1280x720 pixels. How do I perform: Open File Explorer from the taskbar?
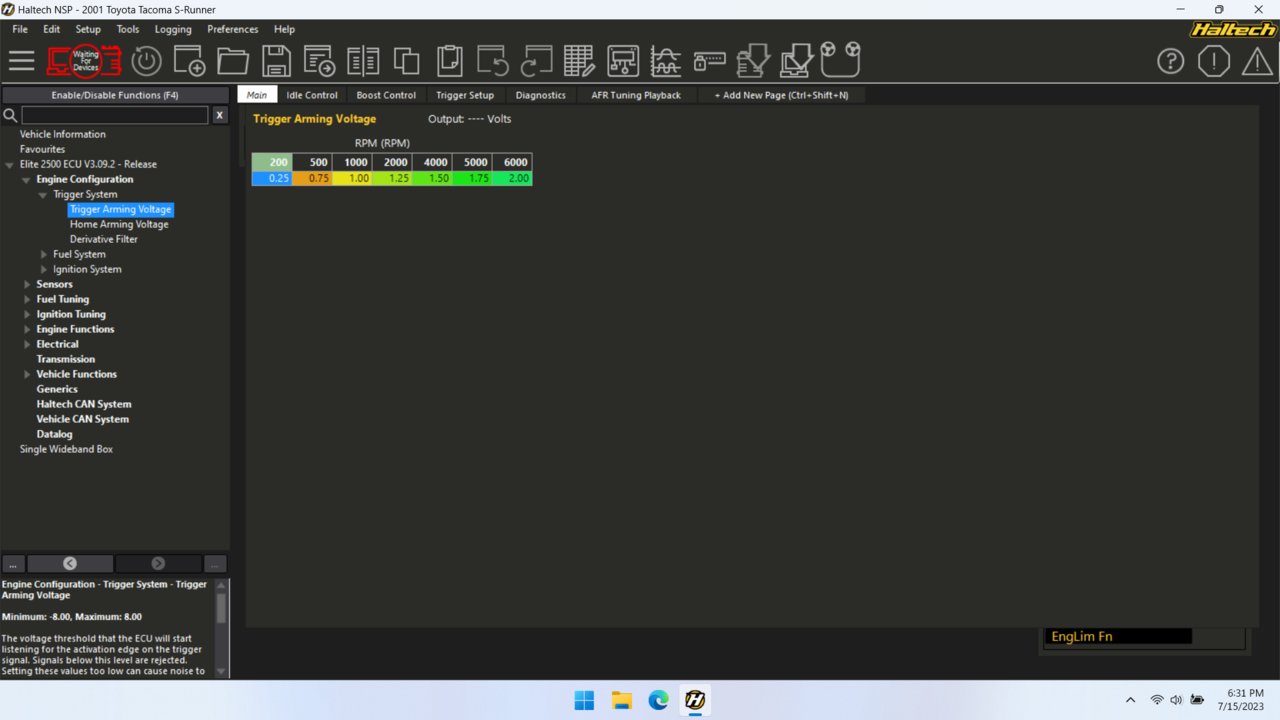point(622,700)
